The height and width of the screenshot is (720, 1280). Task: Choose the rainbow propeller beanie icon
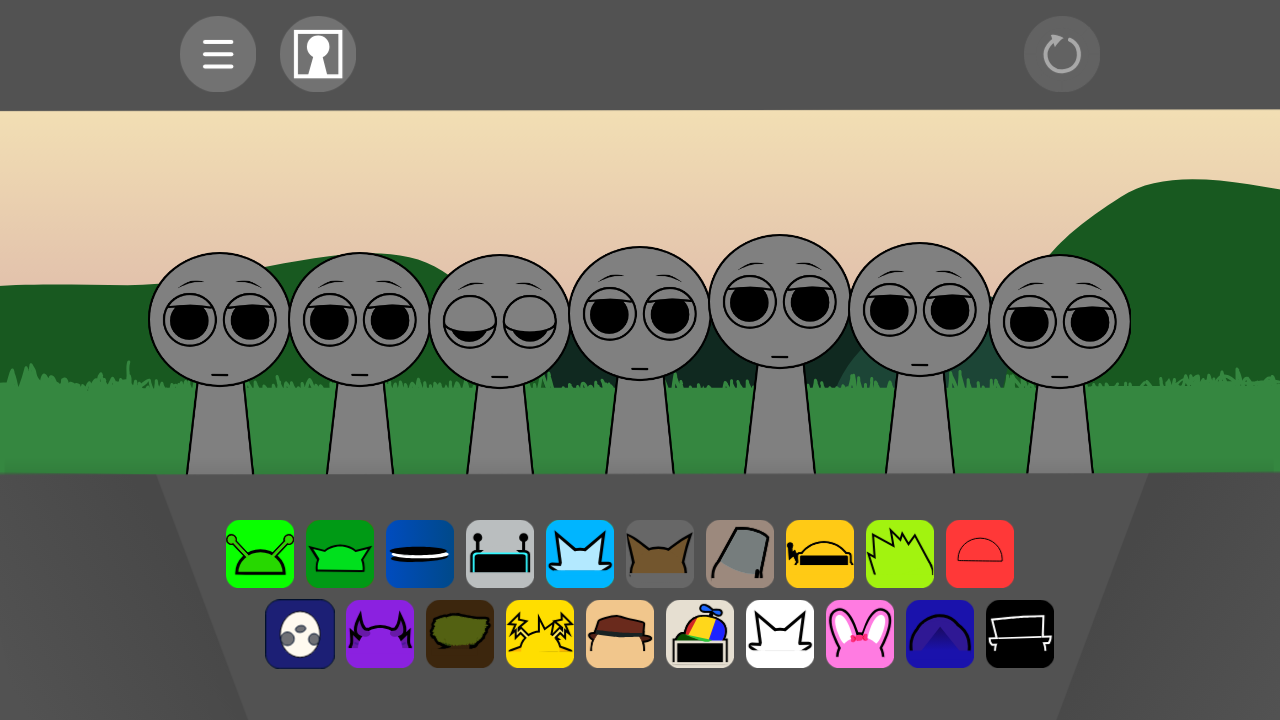(x=700, y=634)
